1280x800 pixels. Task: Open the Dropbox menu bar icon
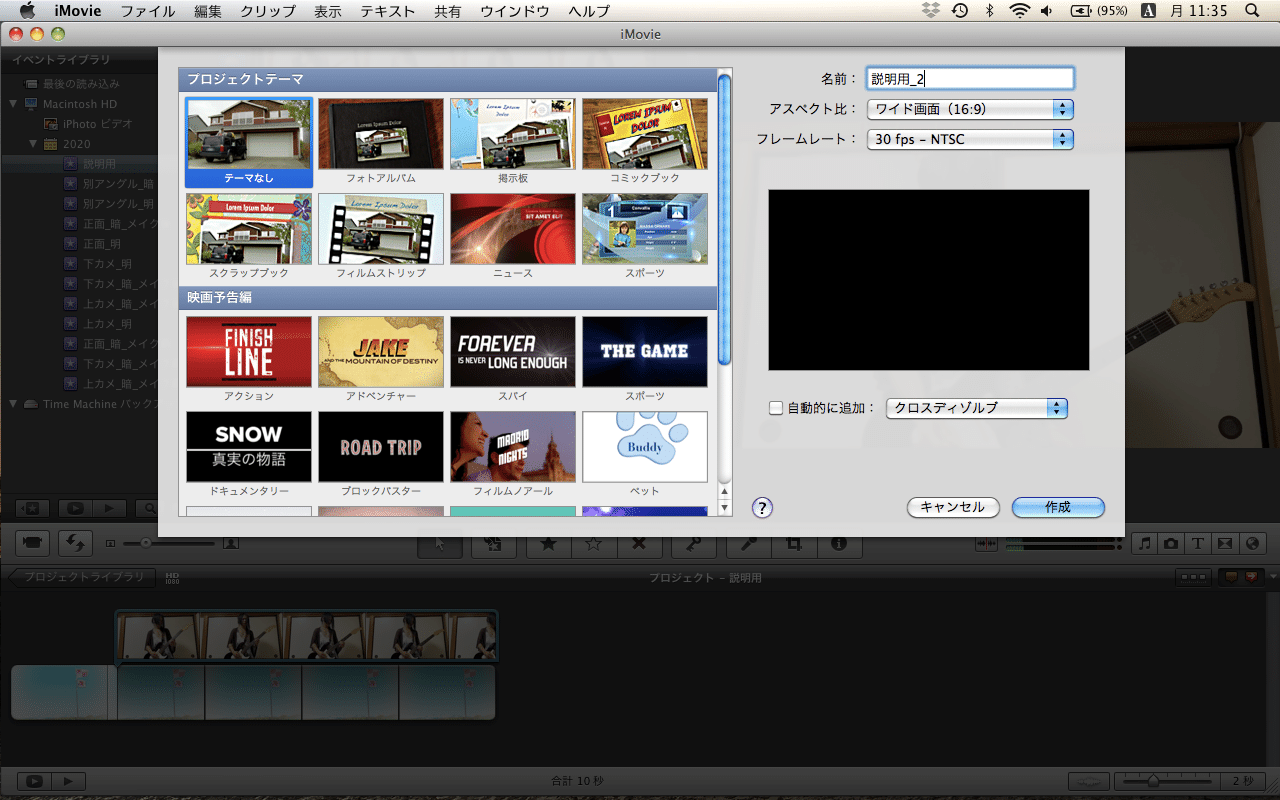point(931,11)
